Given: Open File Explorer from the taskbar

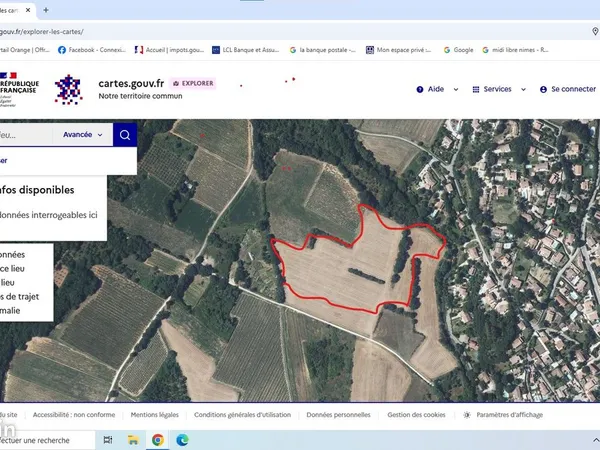Looking at the screenshot, I should click(133, 440).
